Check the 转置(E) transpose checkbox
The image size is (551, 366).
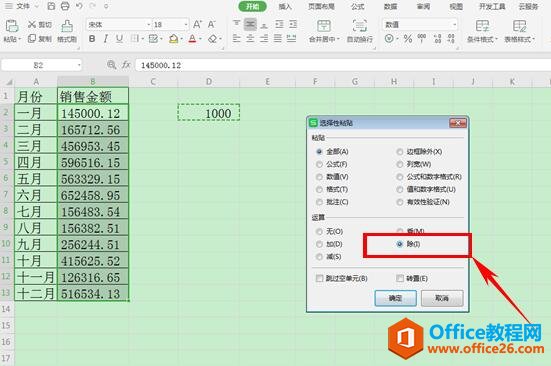(400, 278)
